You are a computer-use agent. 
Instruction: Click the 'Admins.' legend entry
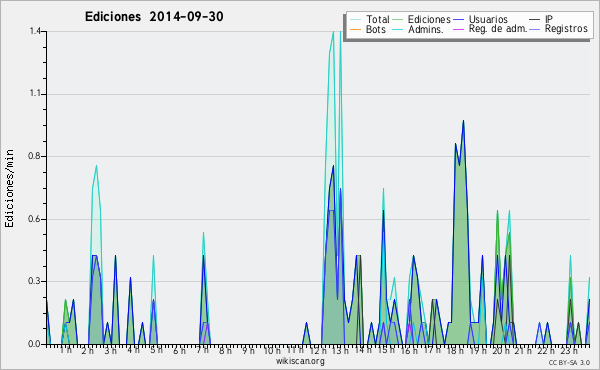[x=419, y=29]
